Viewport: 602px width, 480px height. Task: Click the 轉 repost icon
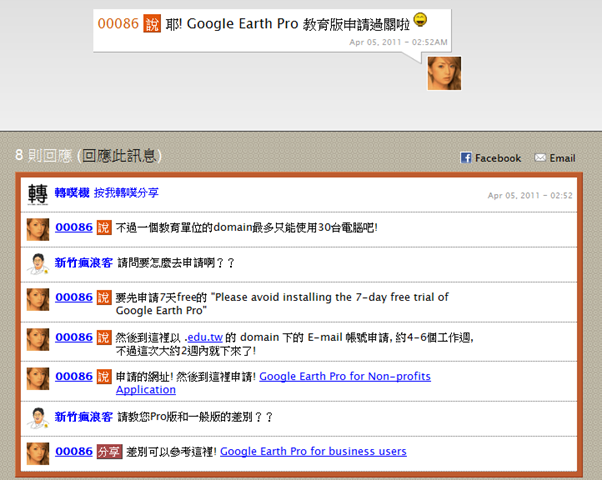tap(38, 194)
